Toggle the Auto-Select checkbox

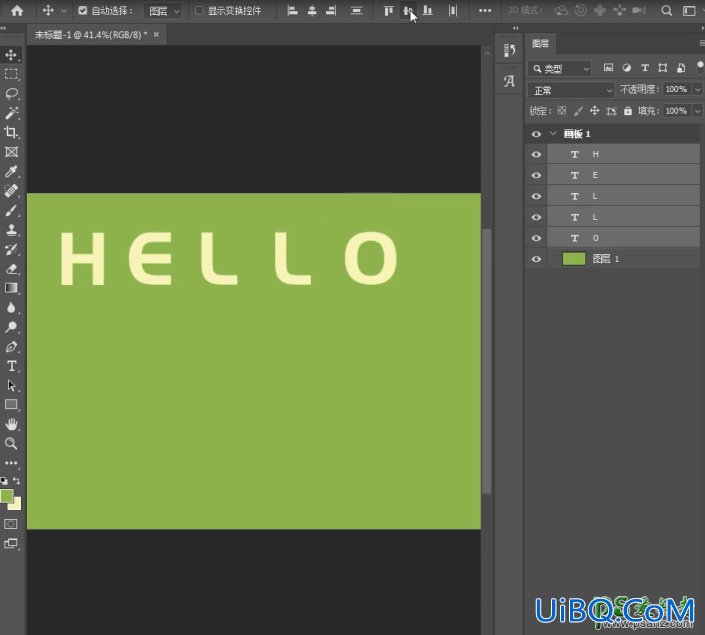click(83, 10)
